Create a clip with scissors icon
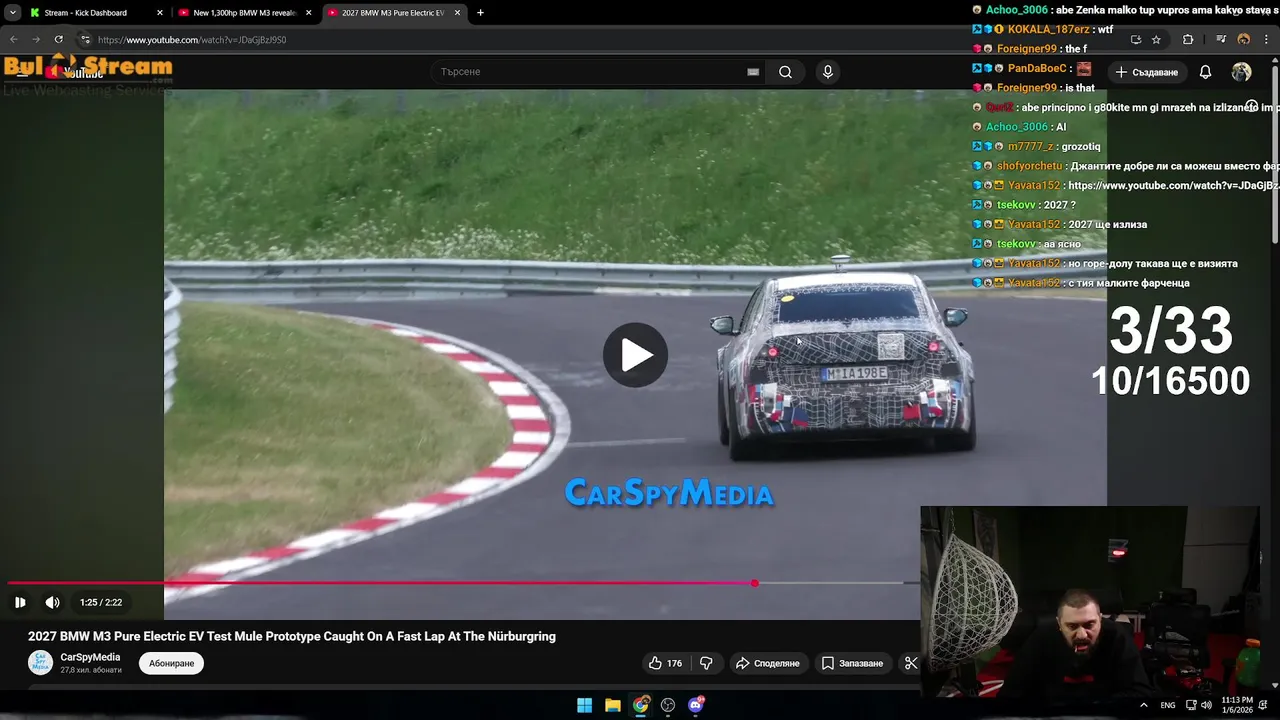1280x720 pixels. pyautogui.click(x=910, y=663)
